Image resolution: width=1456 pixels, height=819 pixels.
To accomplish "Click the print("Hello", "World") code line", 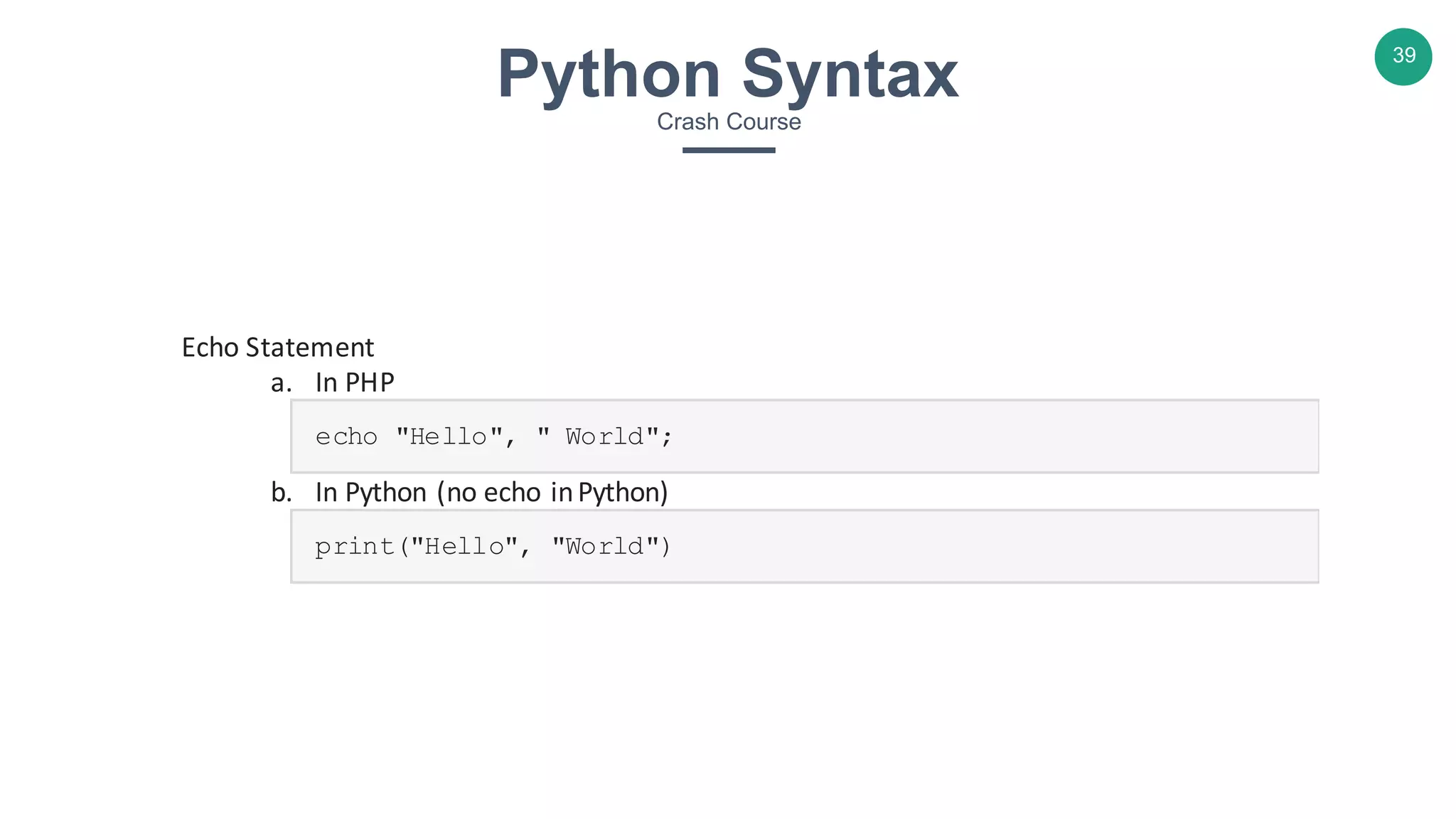I will pyautogui.click(x=493, y=547).
